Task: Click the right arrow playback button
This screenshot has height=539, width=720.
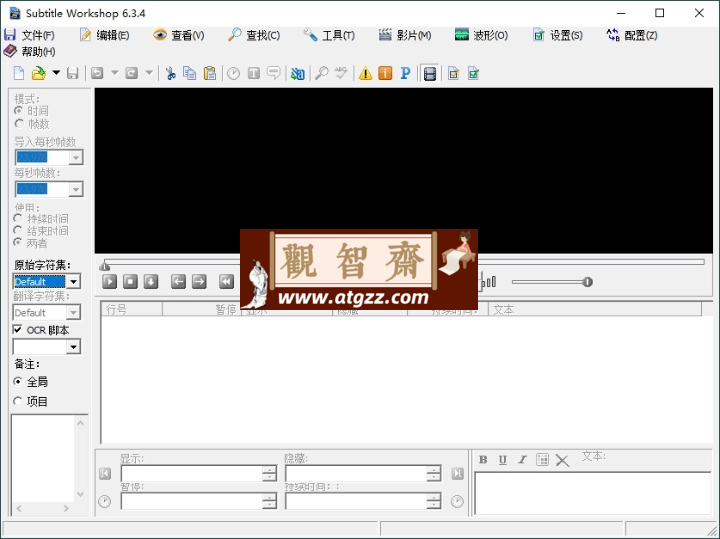Action: click(199, 281)
